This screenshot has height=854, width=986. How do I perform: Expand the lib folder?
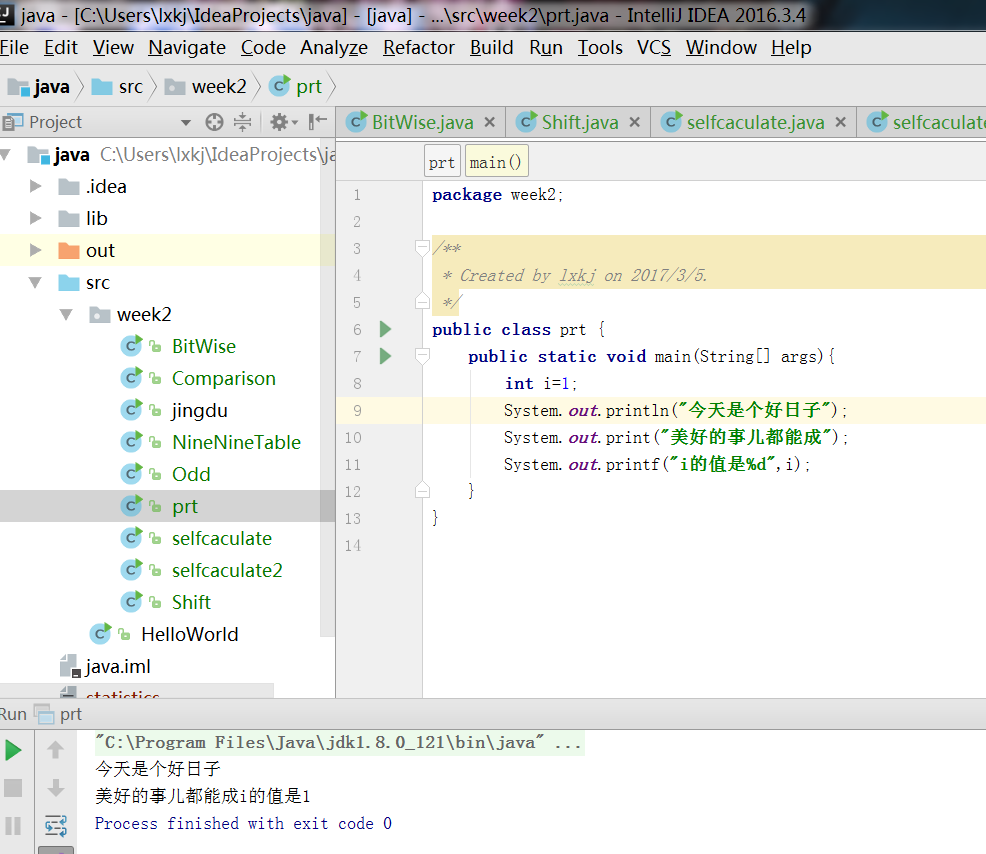pos(35,218)
